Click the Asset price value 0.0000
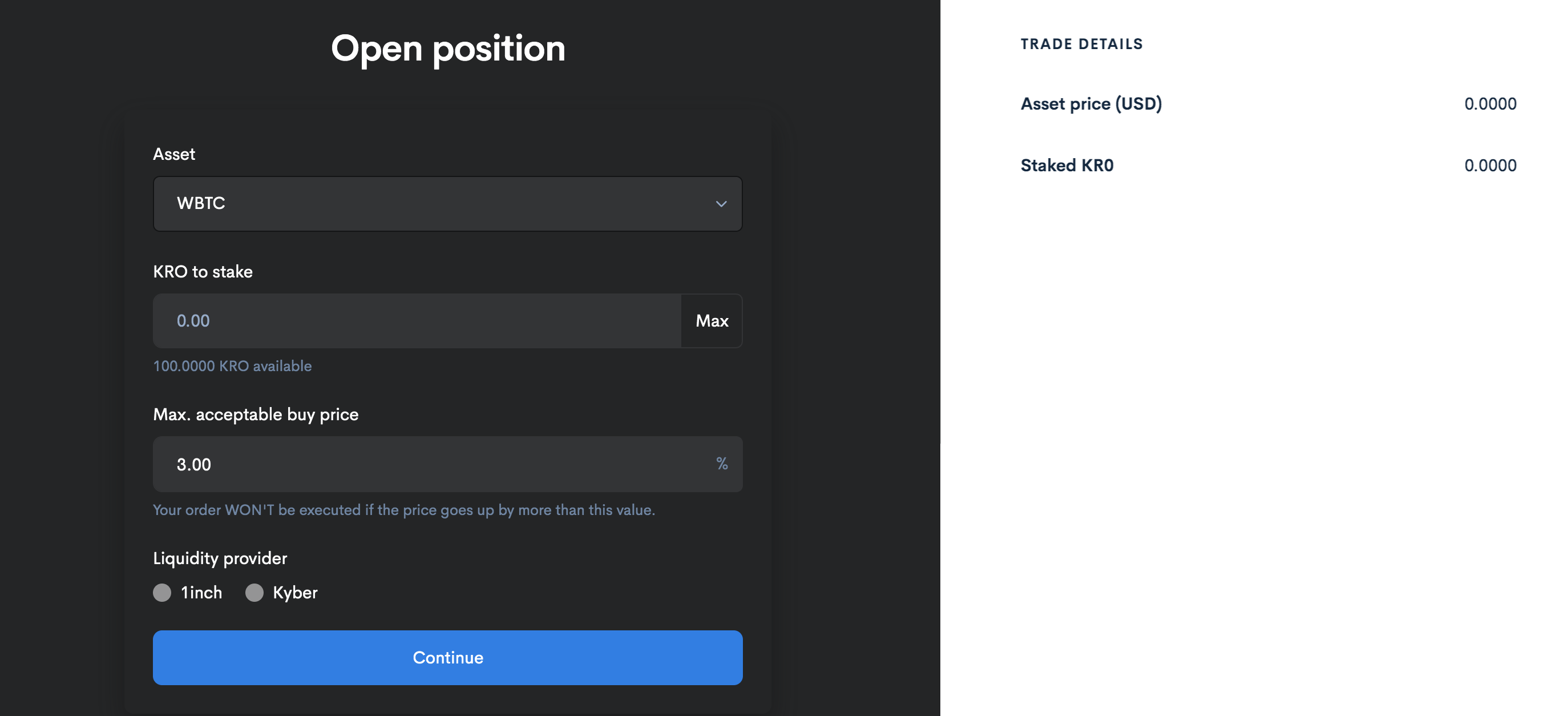The height and width of the screenshot is (716, 1568). (1490, 104)
